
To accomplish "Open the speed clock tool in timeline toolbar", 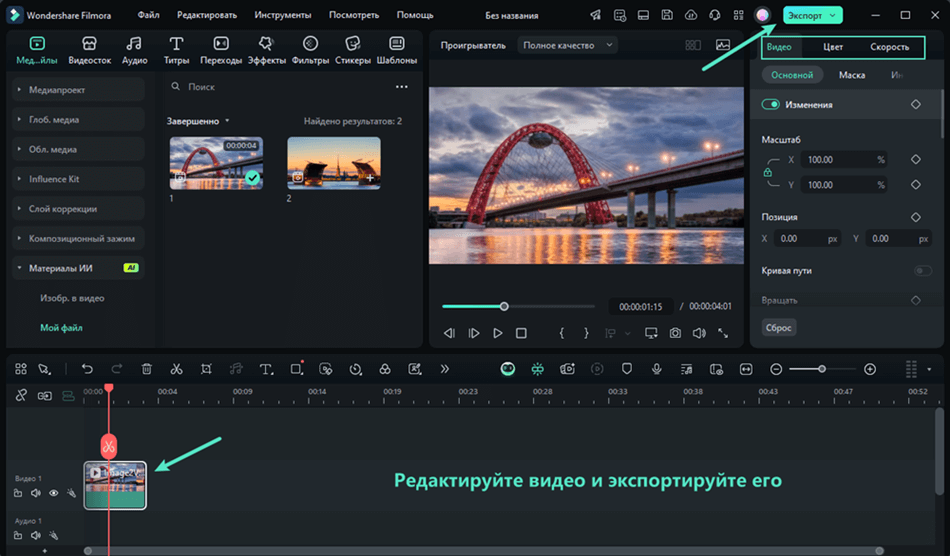I will point(356,369).
